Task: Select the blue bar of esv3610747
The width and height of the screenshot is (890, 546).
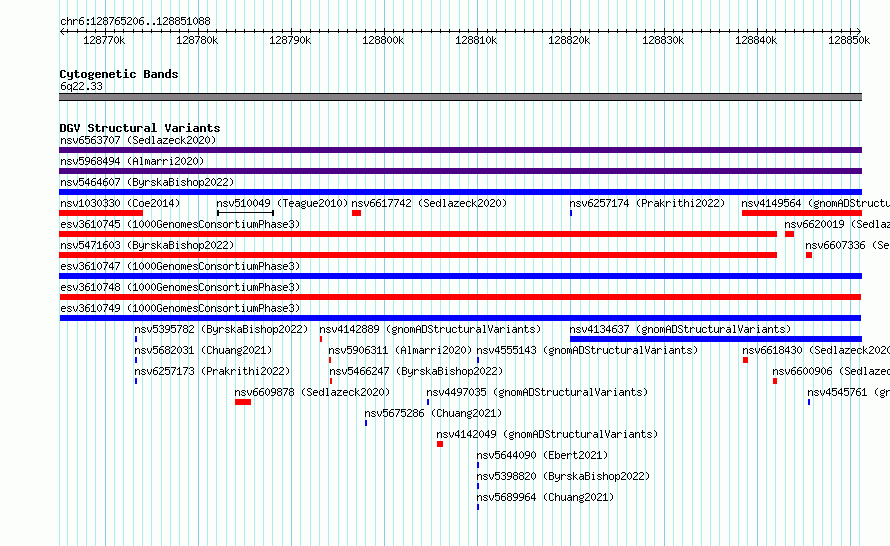Action: [460, 276]
